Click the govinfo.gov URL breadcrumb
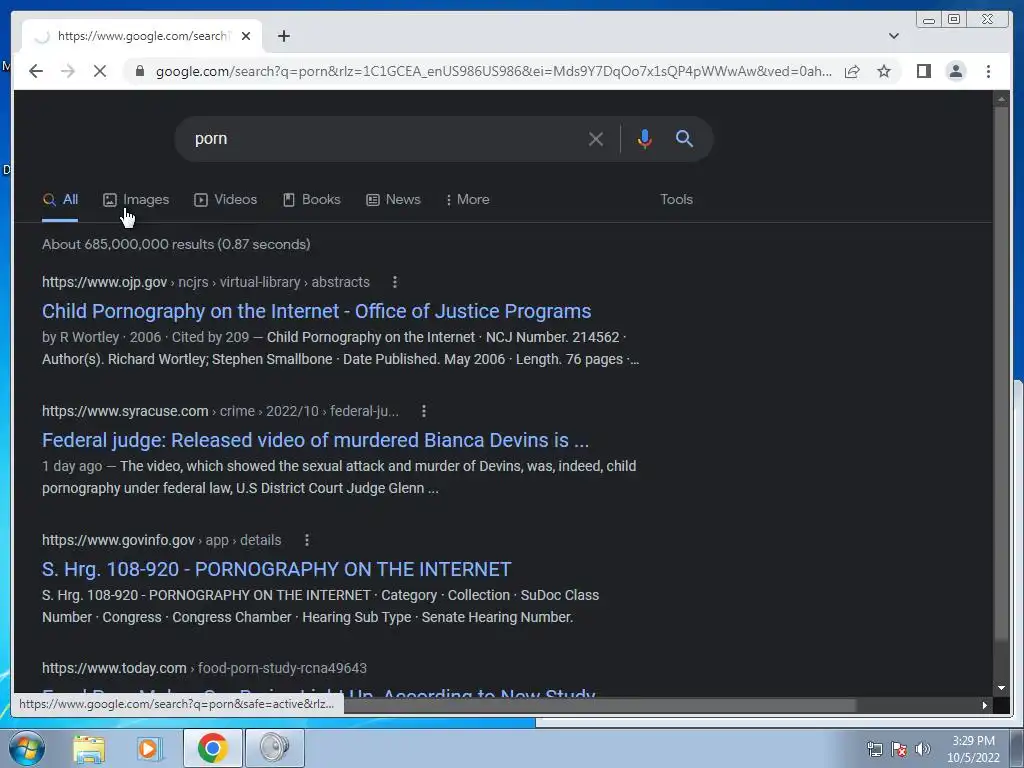1024x768 pixels. click(161, 540)
